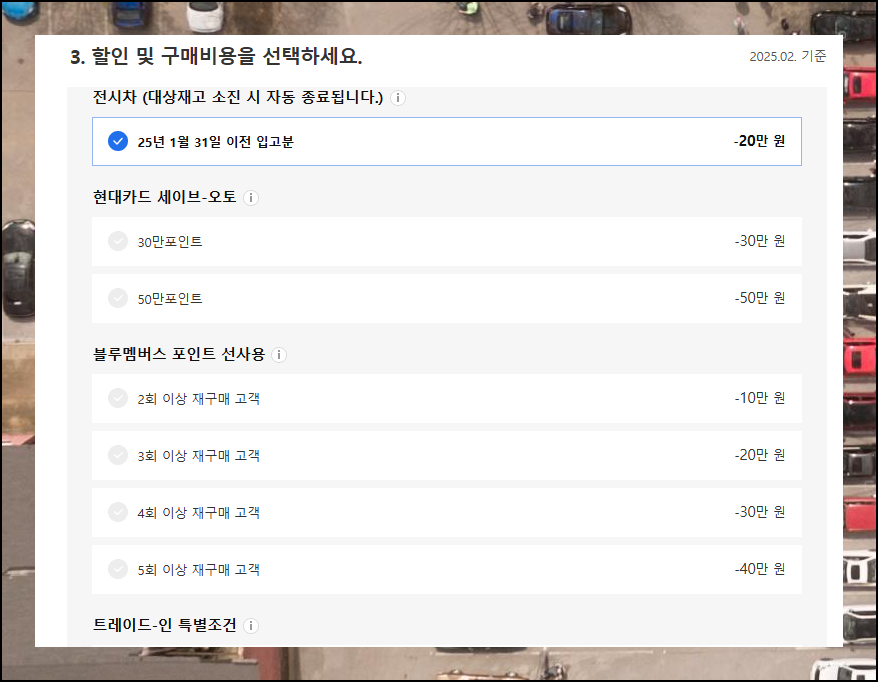
Task: Click the -20만 원 amount in 전시차 row
Action: point(759,141)
